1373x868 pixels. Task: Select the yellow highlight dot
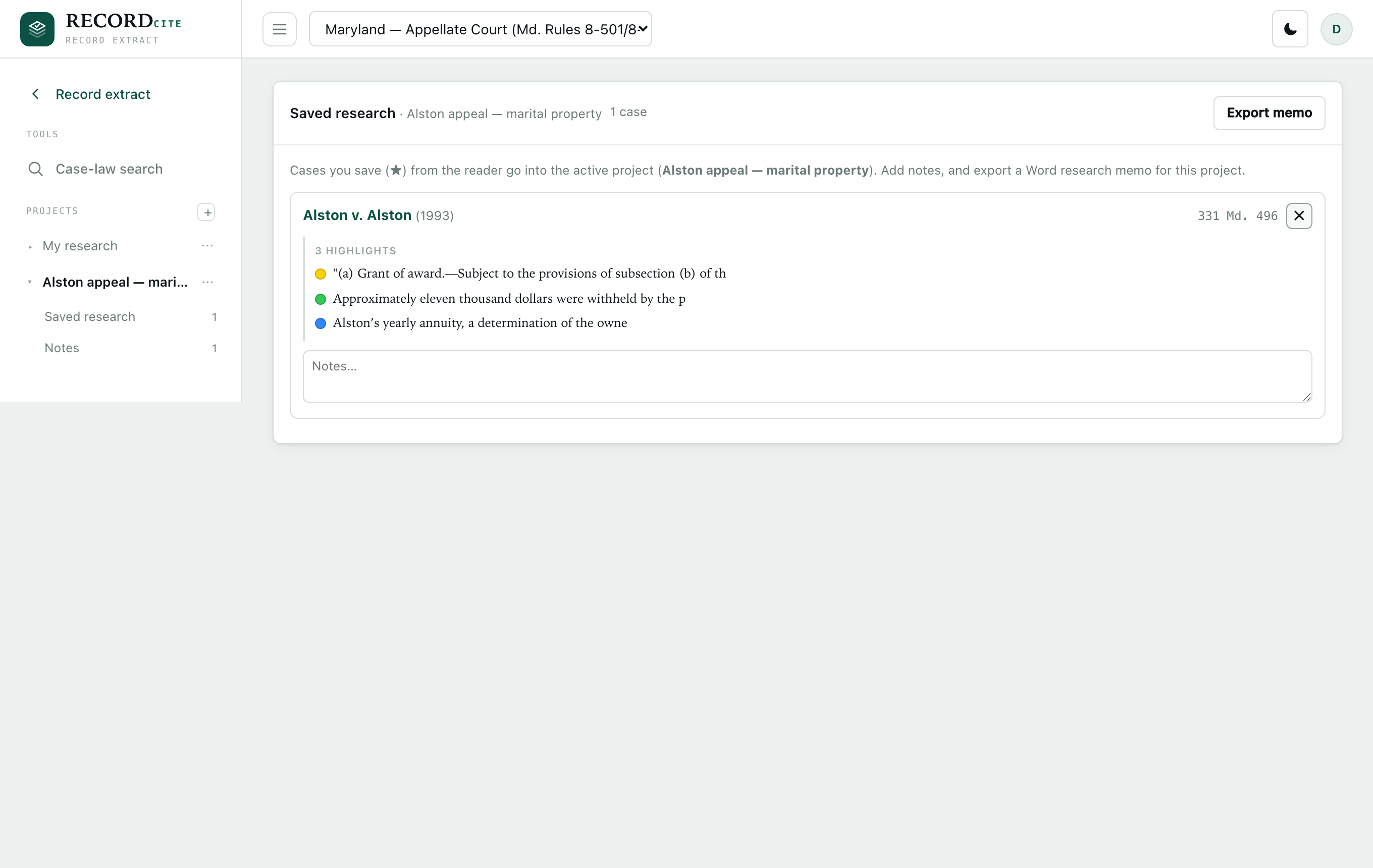321,274
